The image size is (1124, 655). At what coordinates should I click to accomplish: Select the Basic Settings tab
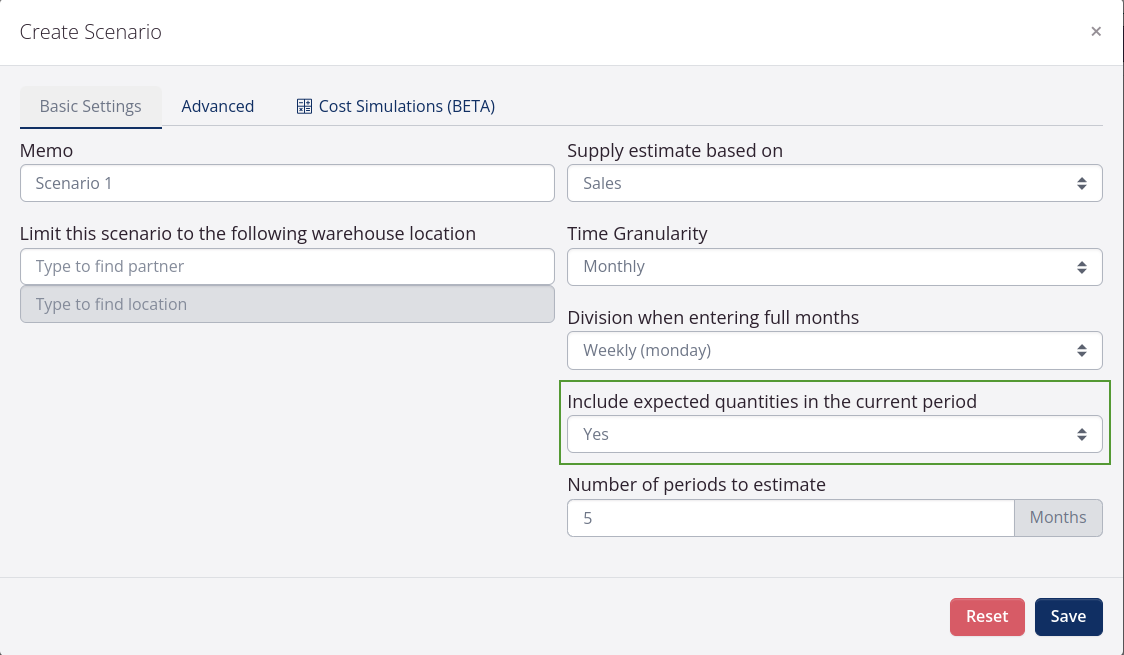click(90, 105)
